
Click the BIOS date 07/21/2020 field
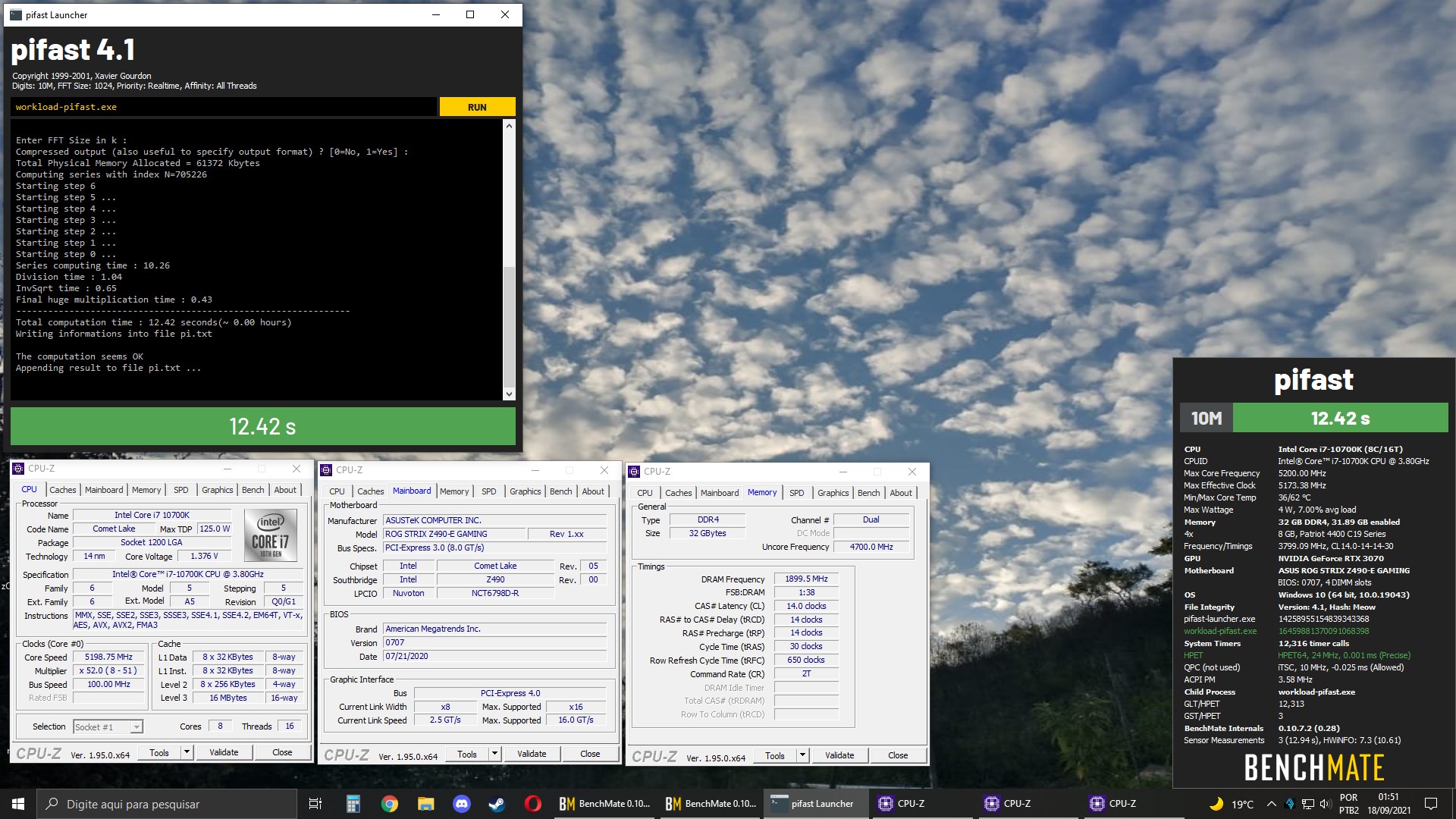coord(494,656)
